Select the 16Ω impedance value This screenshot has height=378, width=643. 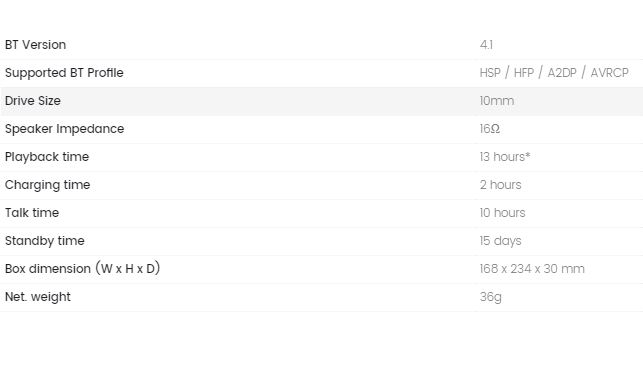(490, 129)
